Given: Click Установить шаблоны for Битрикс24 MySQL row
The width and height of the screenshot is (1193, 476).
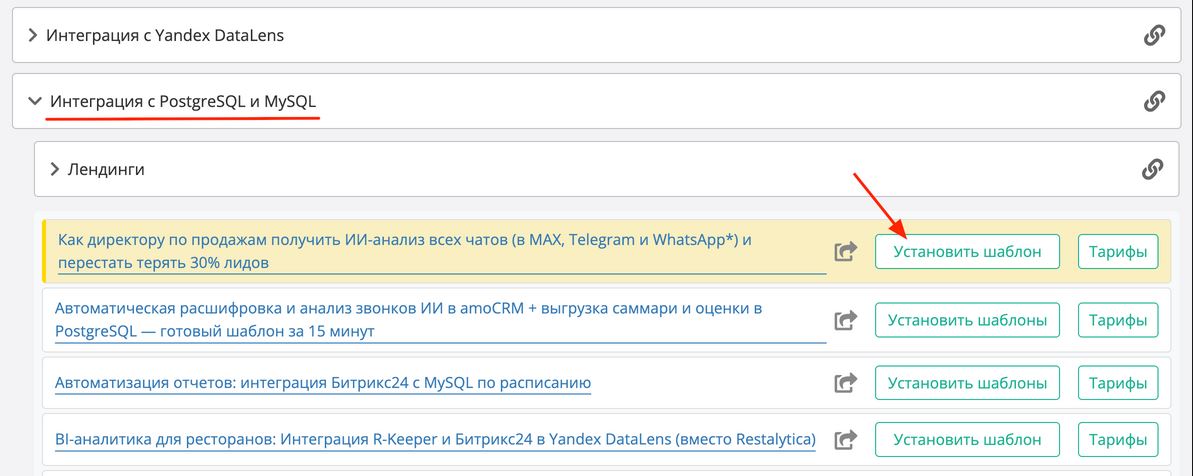Looking at the screenshot, I should pyautogui.click(x=967, y=383).
